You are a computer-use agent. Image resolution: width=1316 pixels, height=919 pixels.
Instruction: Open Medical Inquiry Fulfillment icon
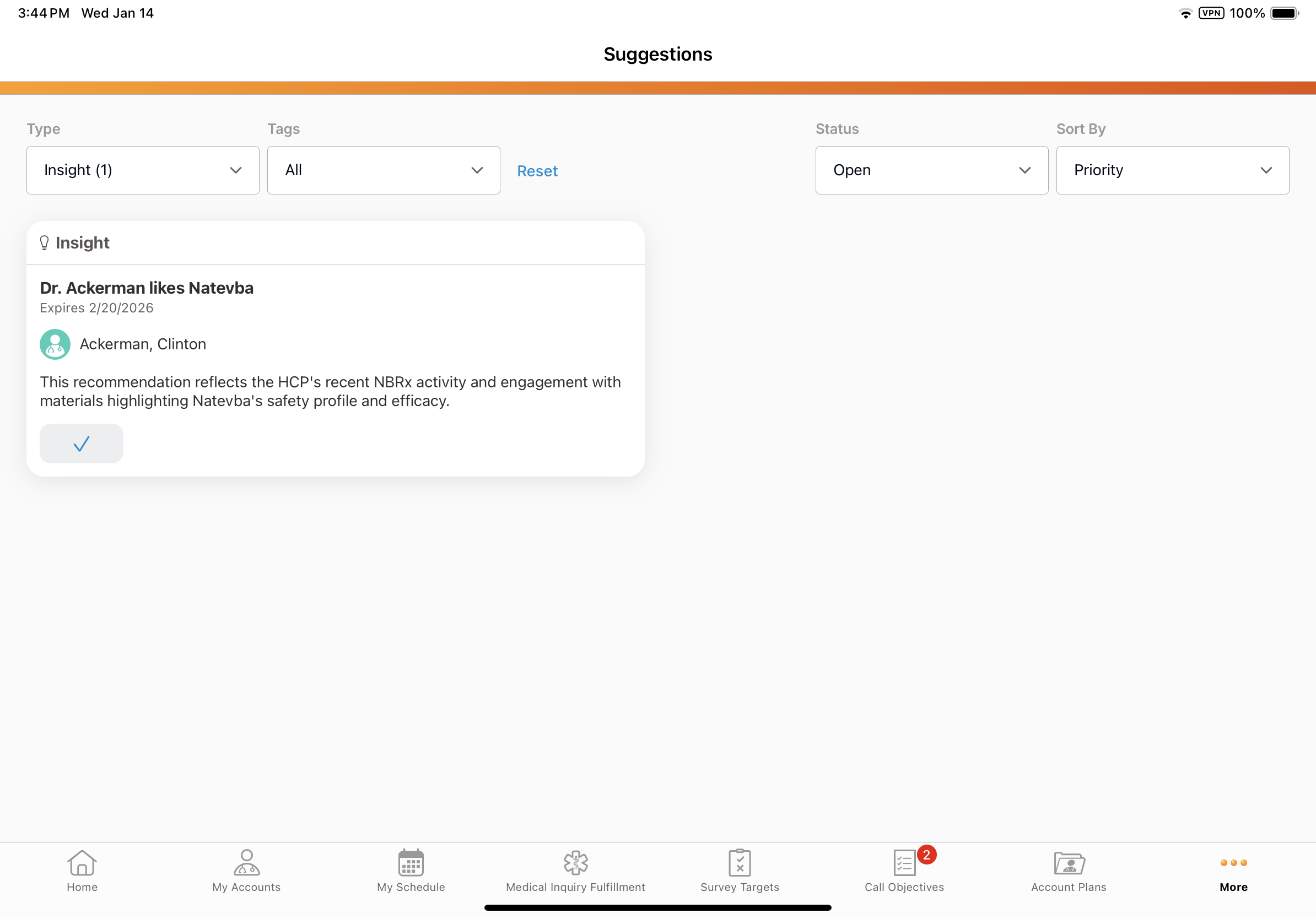tap(575, 862)
